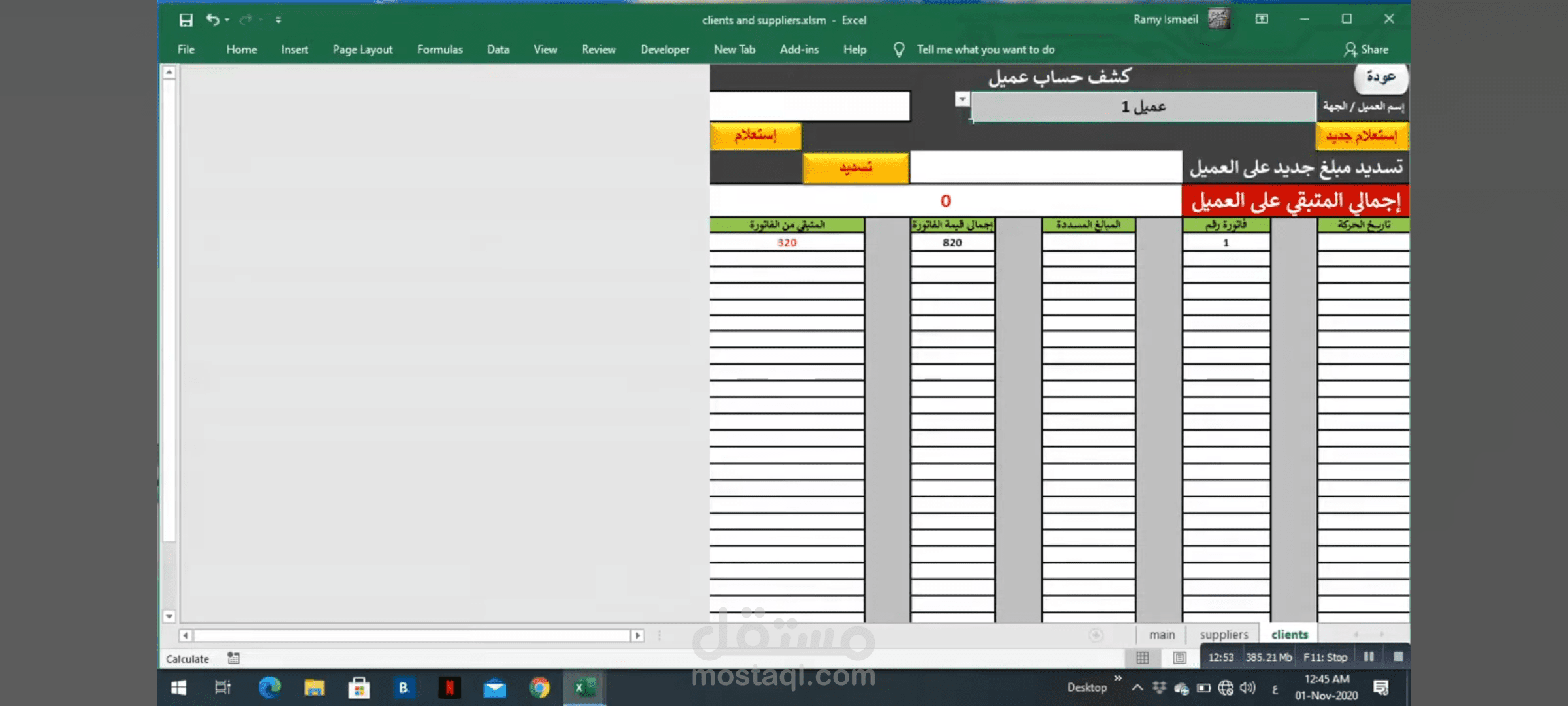
Task: Switch to Page Layout view icon
Action: click(1179, 658)
